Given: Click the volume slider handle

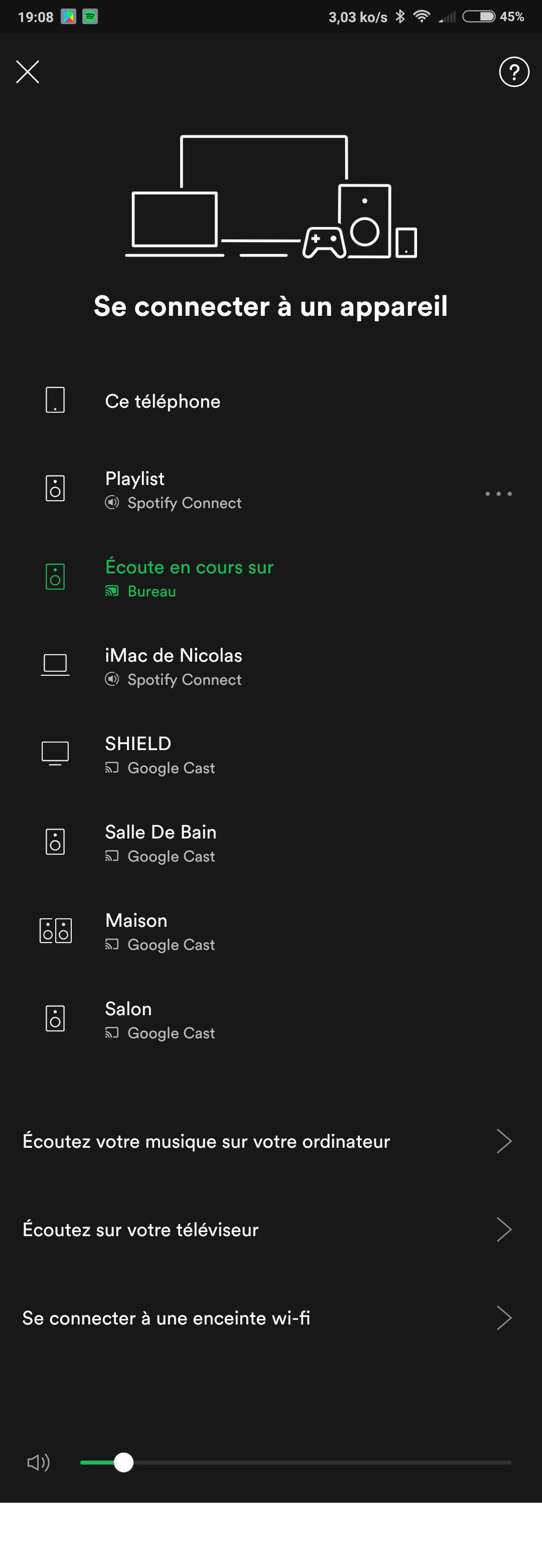Looking at the screenshot, I should [123, 1462].
